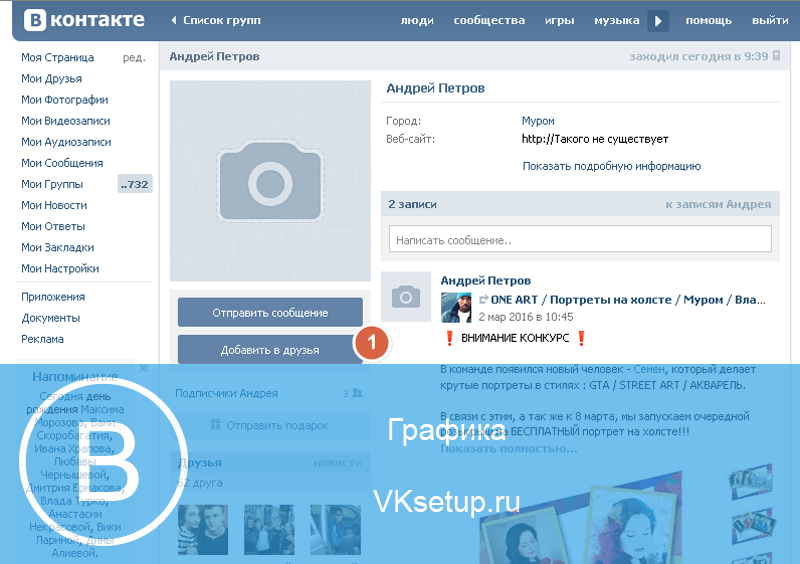Click the repost arrow icon before ONE ART
This screenshot has width=800, height=564.
(483, 300)
